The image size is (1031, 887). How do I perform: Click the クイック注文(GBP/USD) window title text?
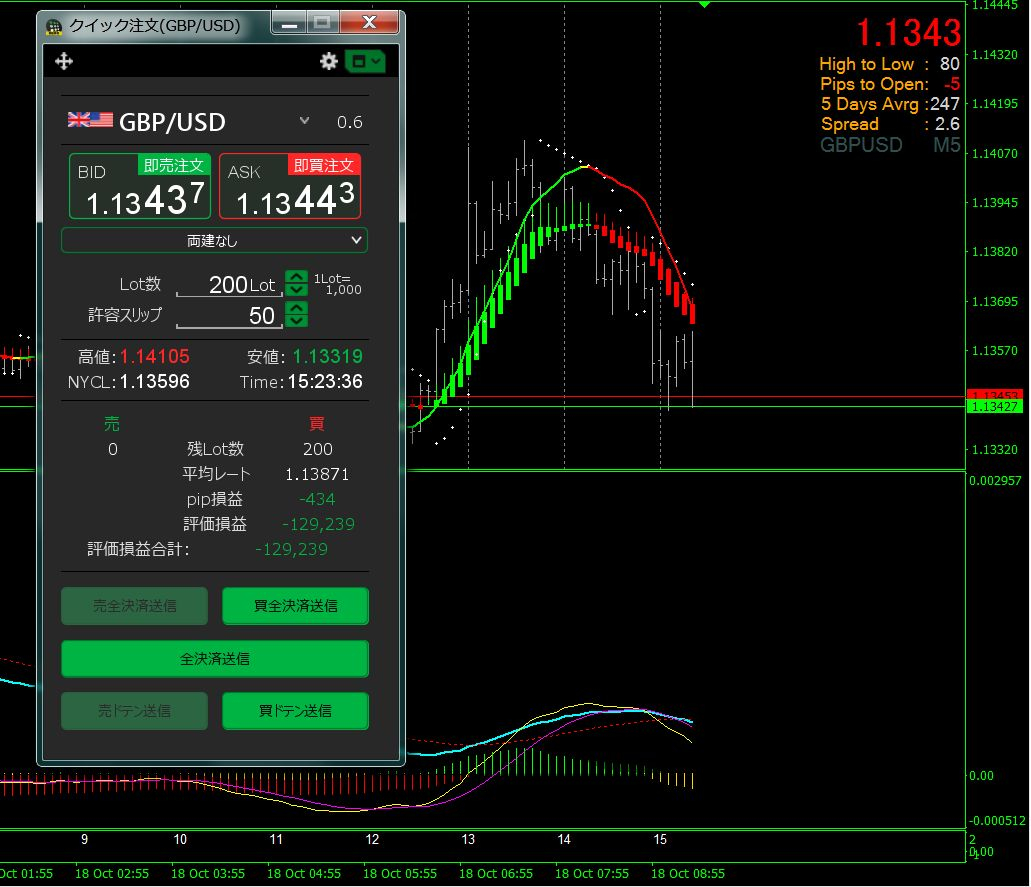(x=155, y=26)
